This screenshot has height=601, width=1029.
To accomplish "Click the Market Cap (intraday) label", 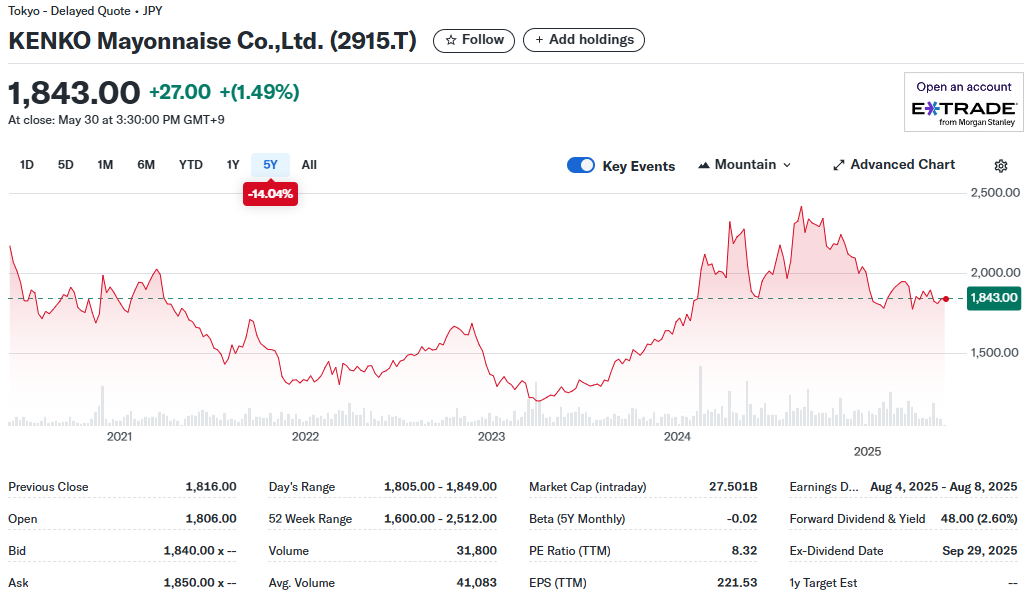I will point(587,487).
